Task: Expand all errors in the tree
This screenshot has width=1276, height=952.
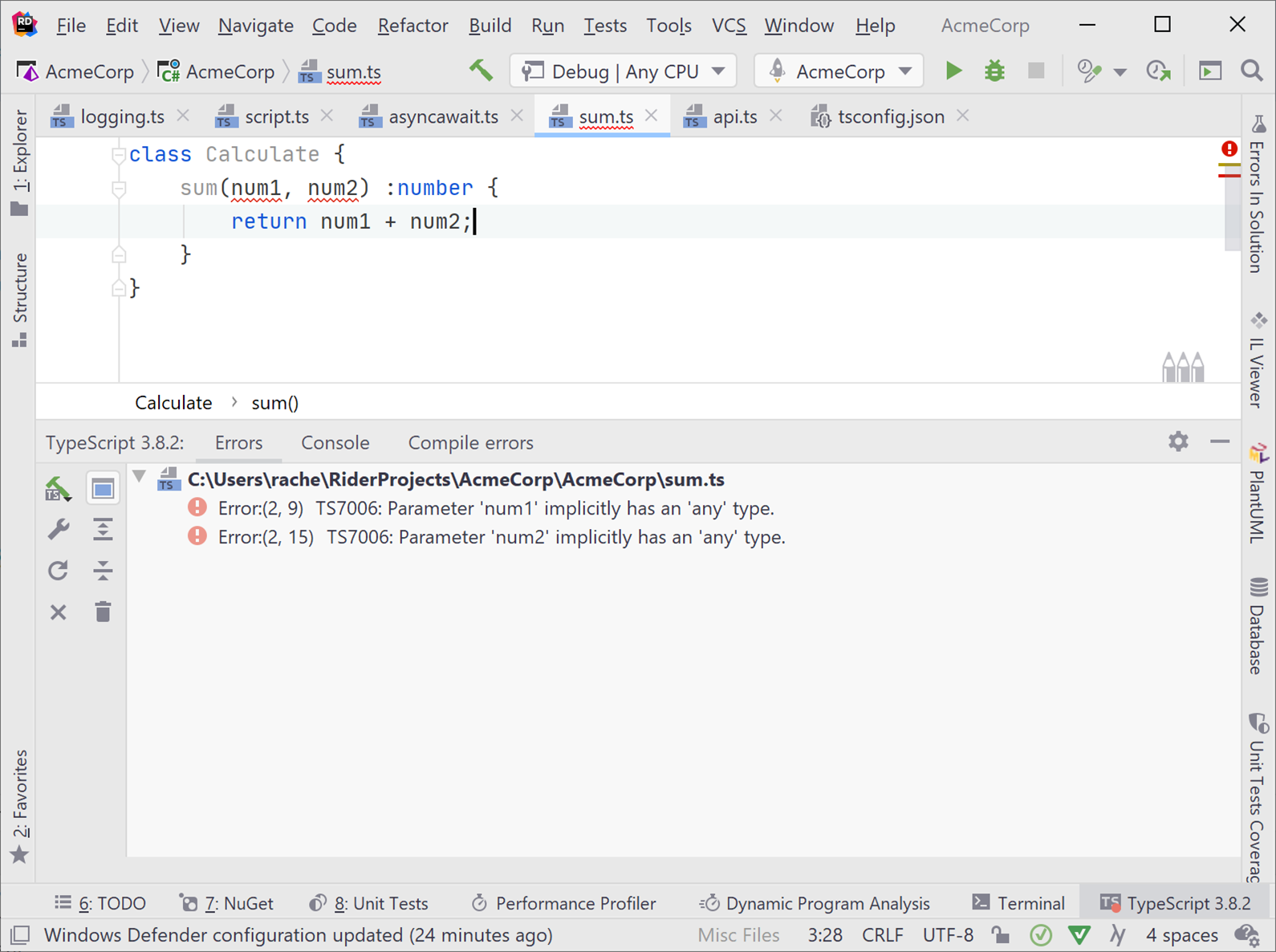Action: 103,530
